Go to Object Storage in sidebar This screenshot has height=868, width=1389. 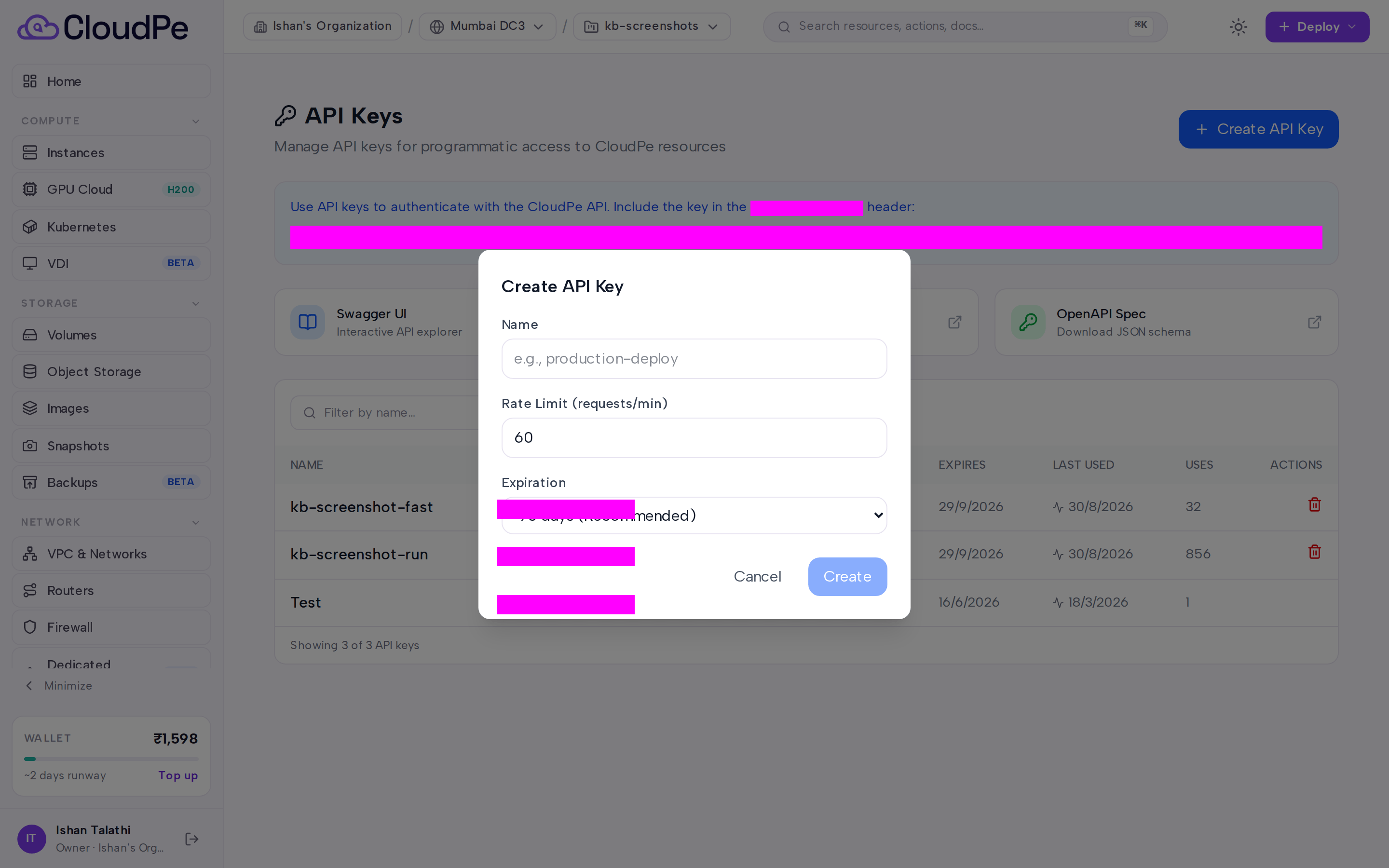111,372
